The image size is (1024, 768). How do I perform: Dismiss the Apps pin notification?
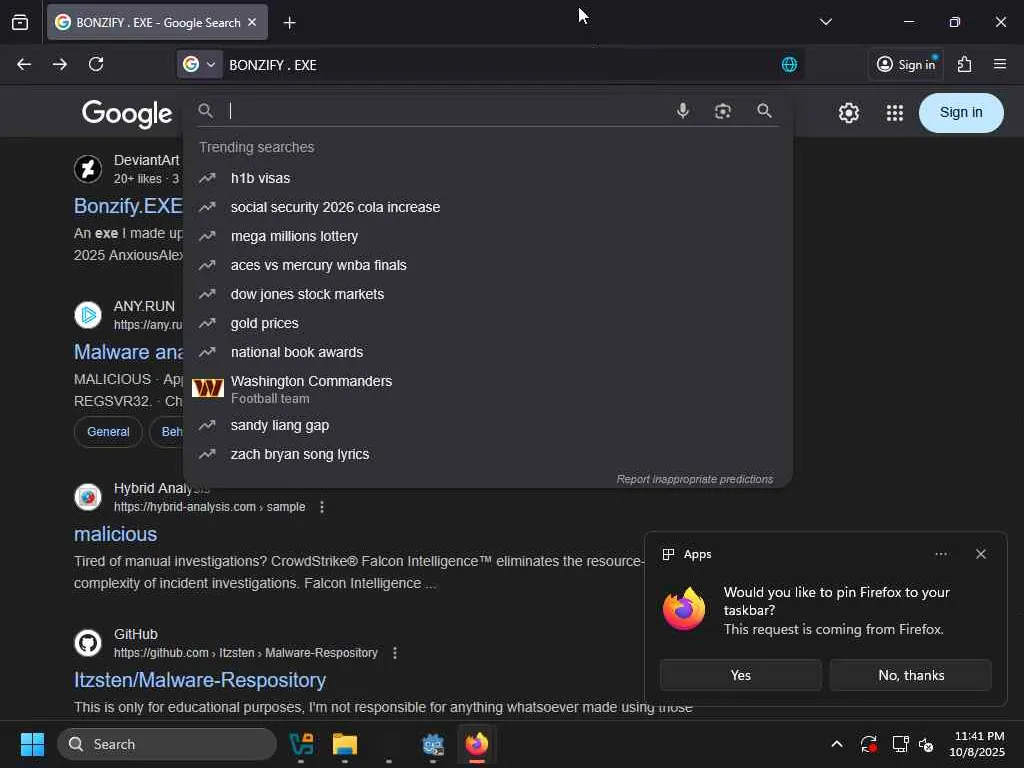pyautogui.click(x=981, y=554)
